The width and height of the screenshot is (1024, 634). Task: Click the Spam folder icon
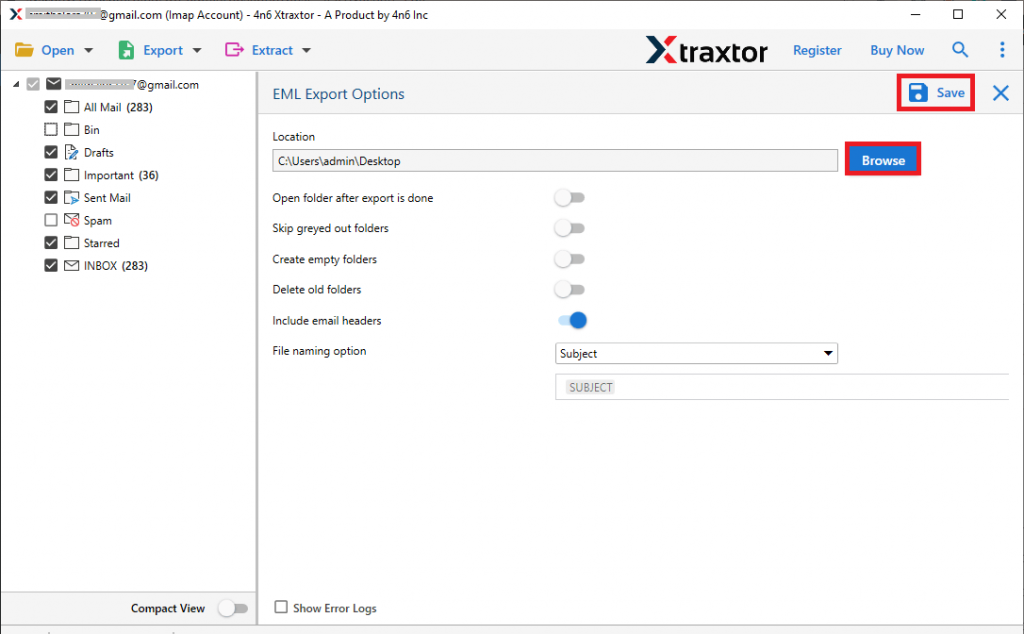point(72,221)
